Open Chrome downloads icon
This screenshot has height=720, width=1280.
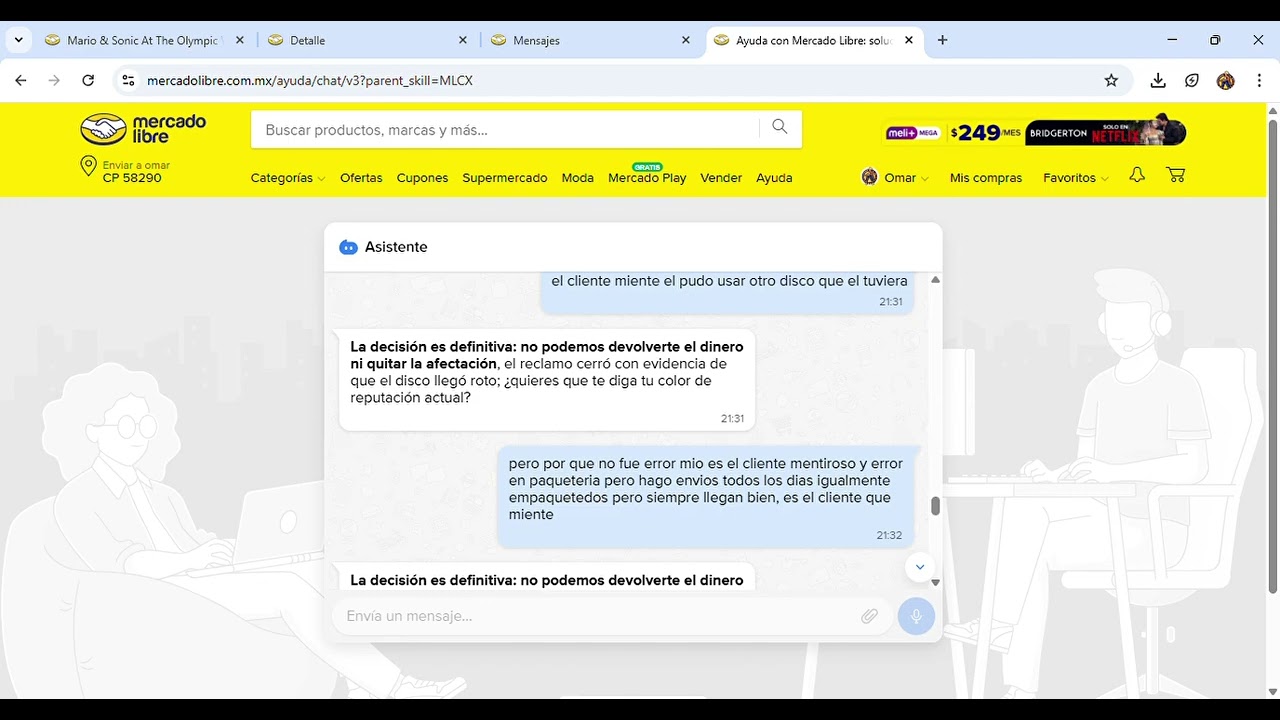point(1158,80)
